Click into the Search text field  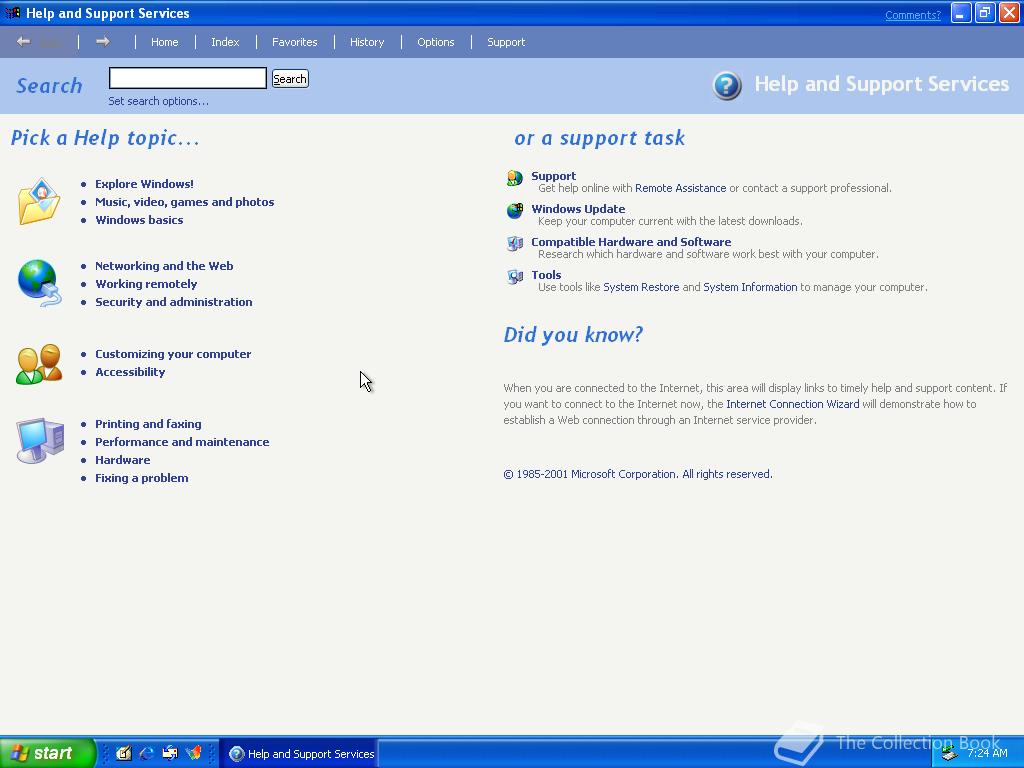coord(187,78)
